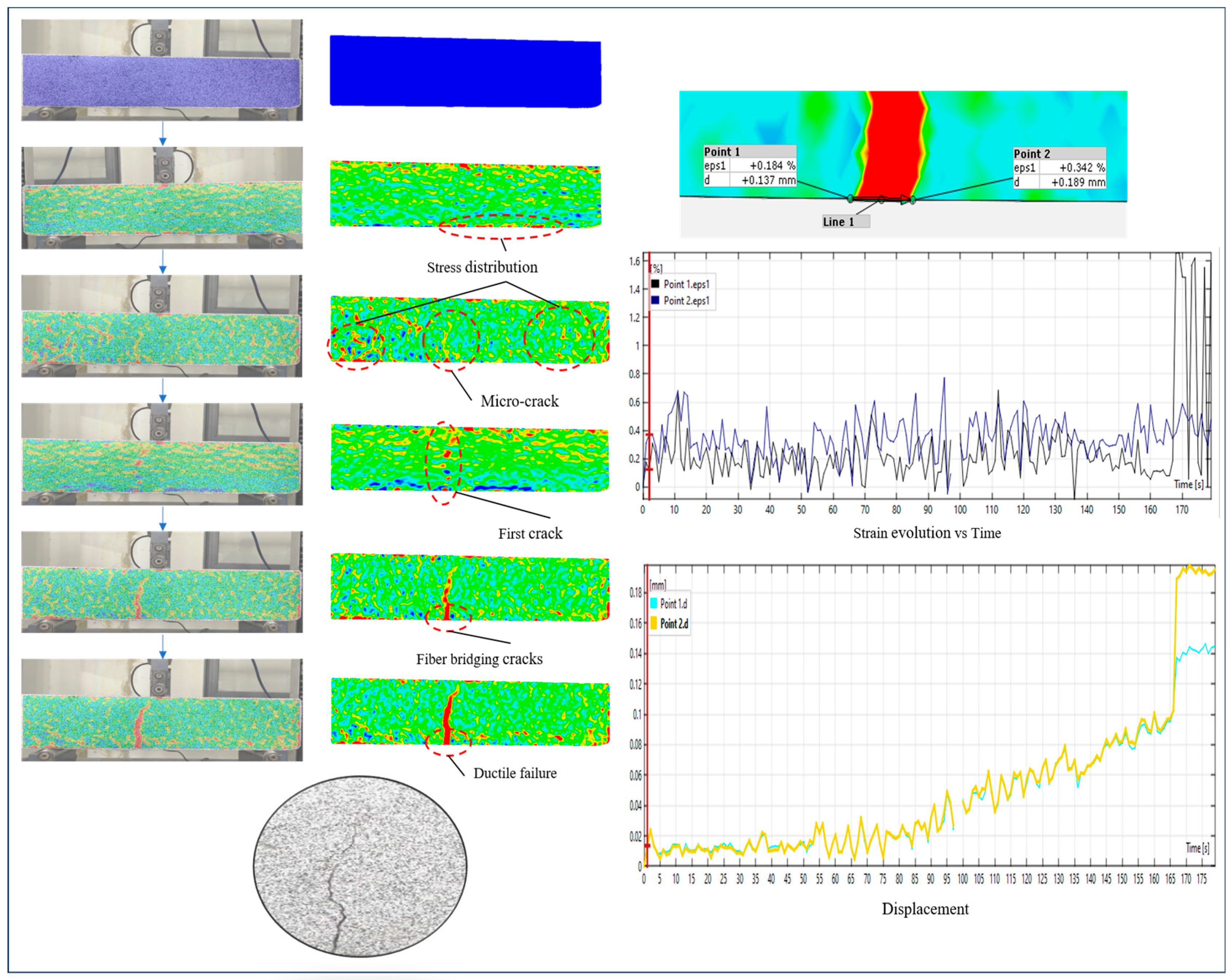
Task: Select the solid blue reference strain map
Action: click(x=465, y=72)
